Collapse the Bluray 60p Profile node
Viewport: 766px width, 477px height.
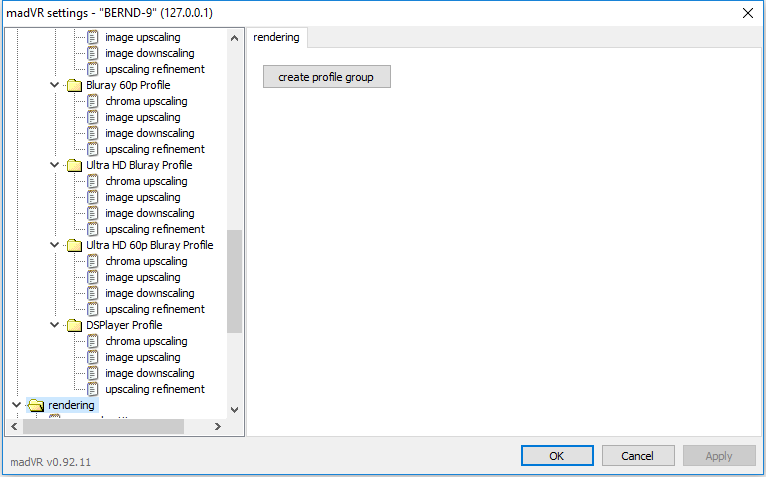tap(55, 85)
